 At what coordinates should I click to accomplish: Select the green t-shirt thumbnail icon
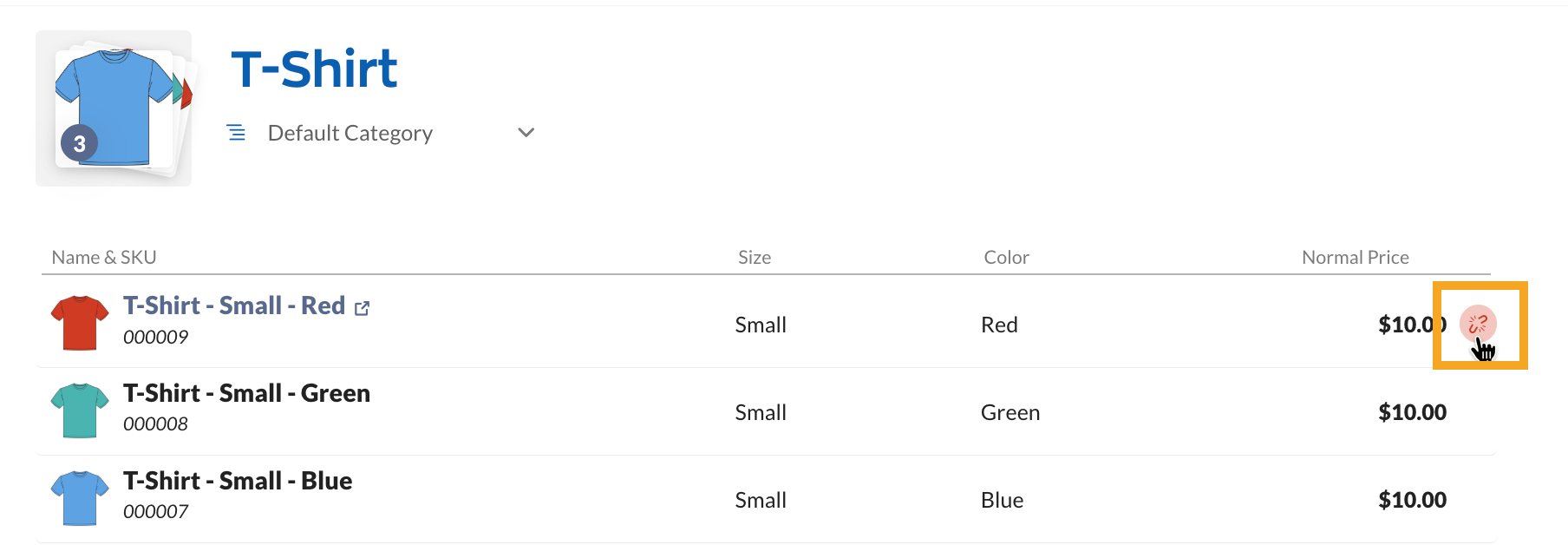[79, 410]
